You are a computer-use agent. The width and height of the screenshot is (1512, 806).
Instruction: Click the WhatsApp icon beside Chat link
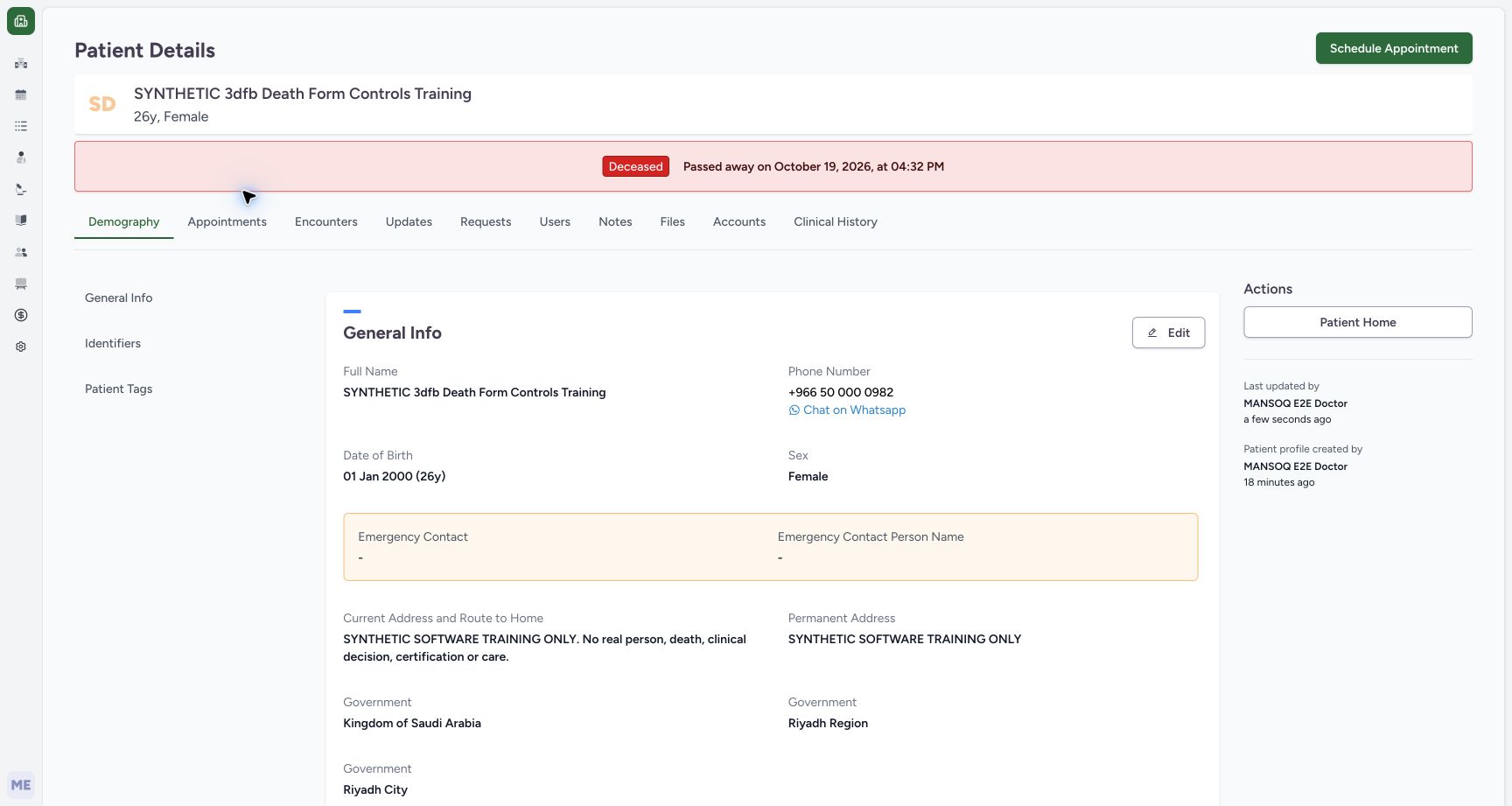pos(794,410)
